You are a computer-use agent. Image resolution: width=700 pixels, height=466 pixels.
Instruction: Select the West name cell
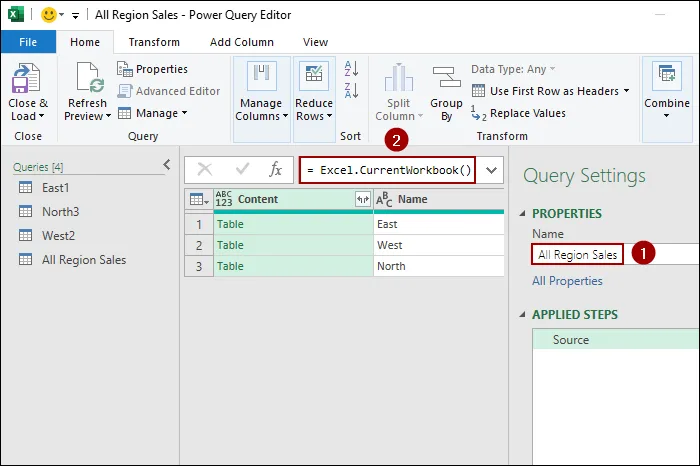[439, 245]
